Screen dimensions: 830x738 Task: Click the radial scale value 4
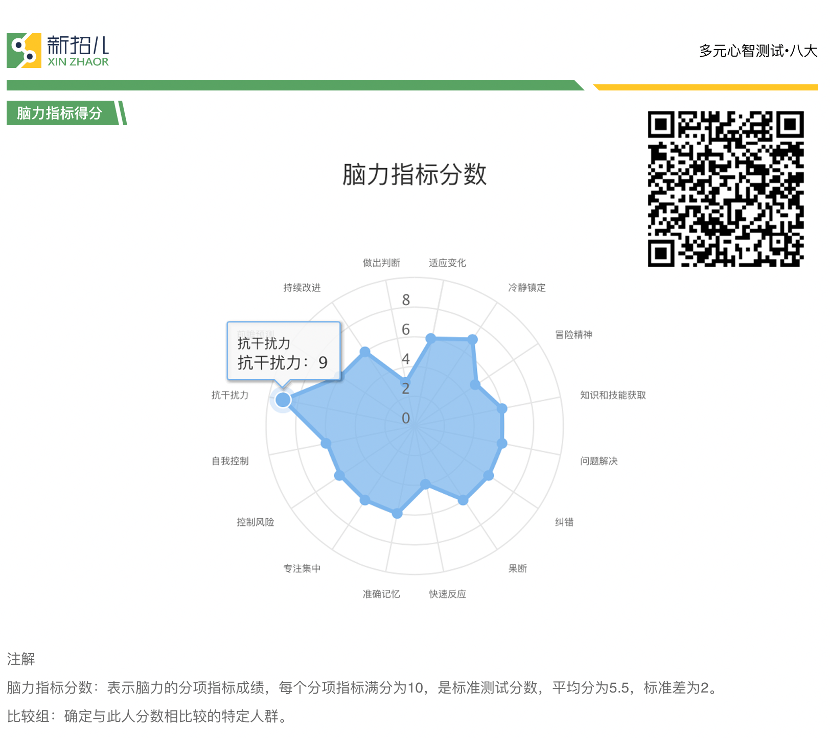pyautogui.click(x=405, y=359)
